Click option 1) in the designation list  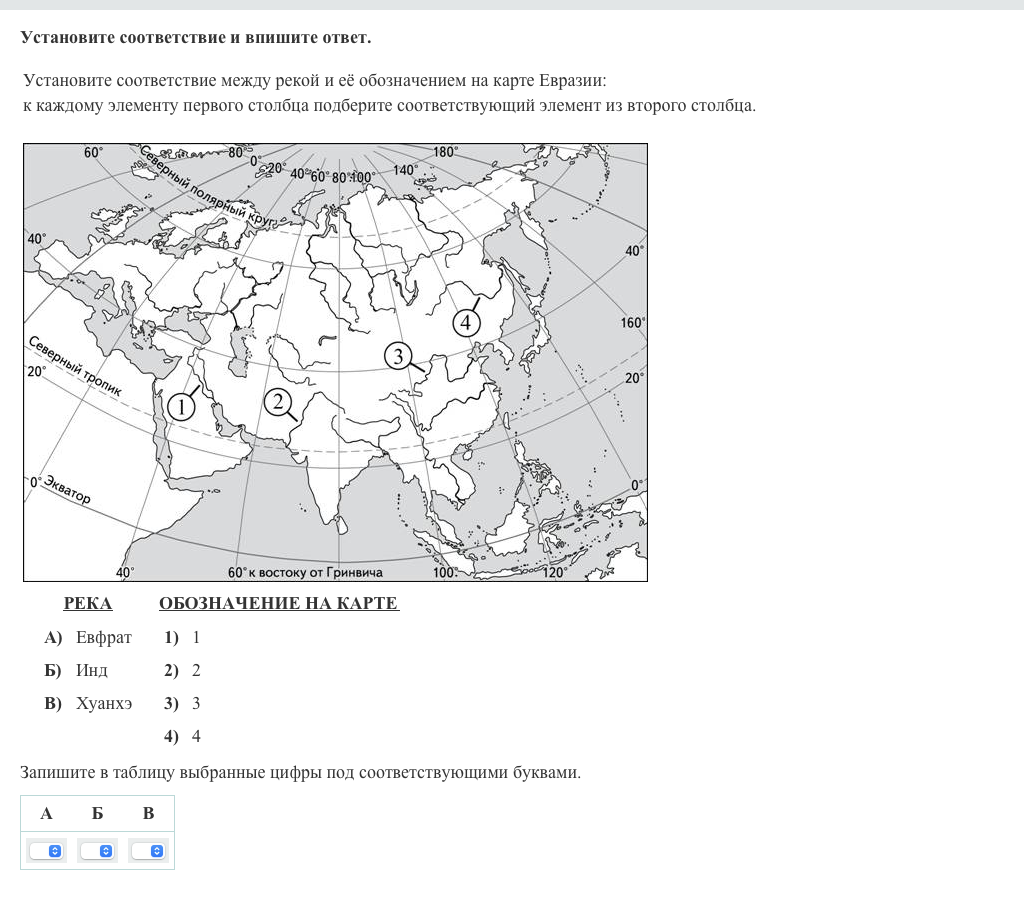[x=183, y=637]
